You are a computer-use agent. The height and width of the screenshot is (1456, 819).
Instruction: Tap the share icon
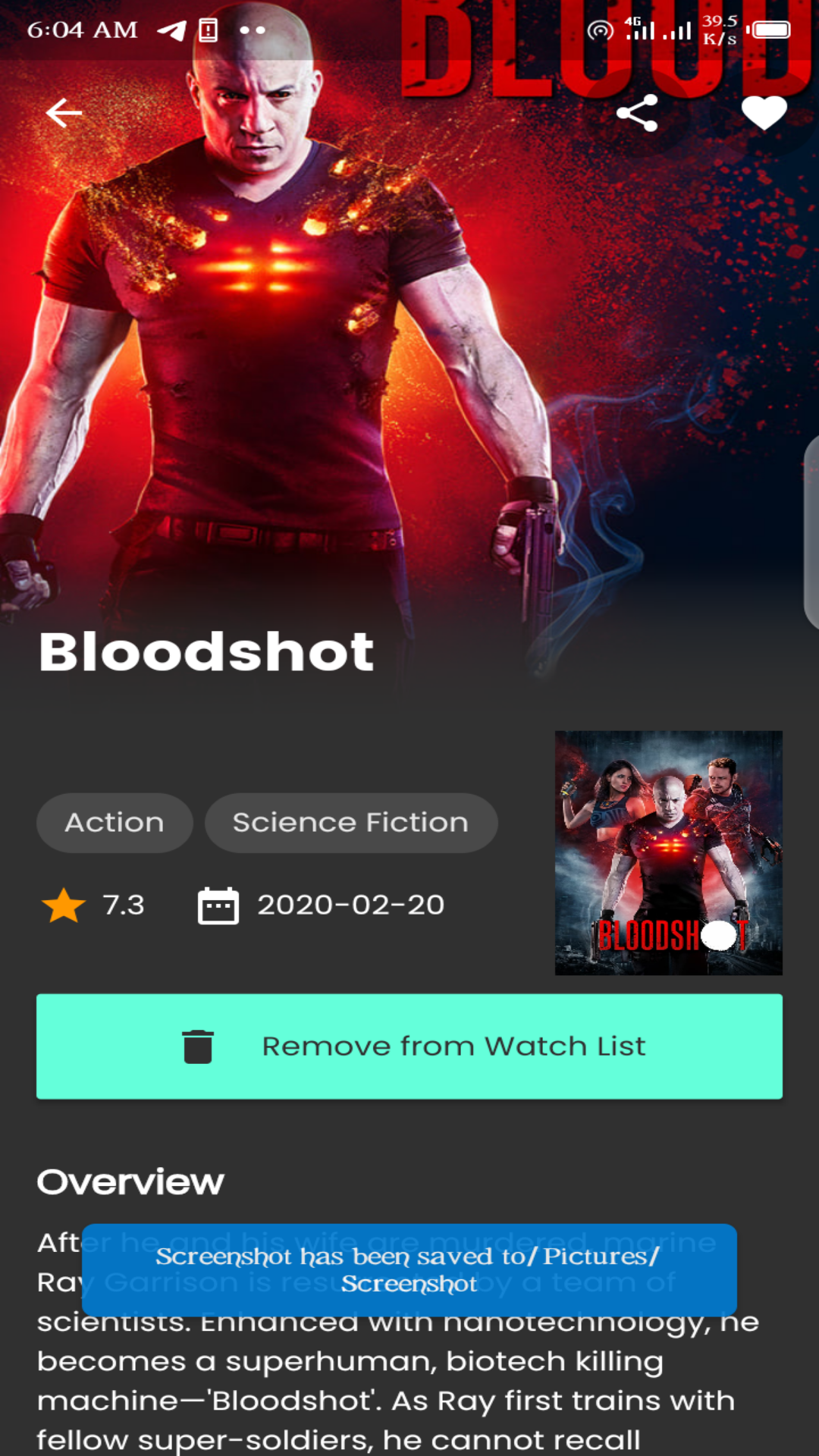[x=637, y=113]
